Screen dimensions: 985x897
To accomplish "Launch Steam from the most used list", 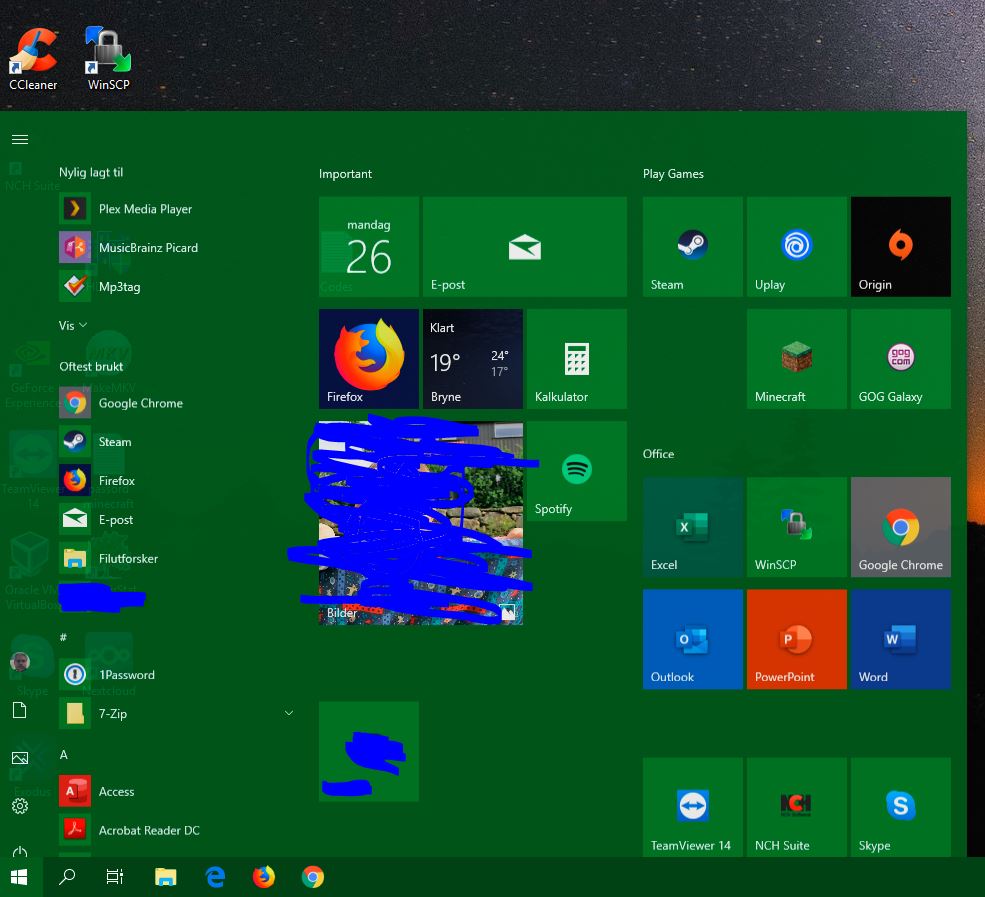I will pyautogui.click(x=176, y=442).
